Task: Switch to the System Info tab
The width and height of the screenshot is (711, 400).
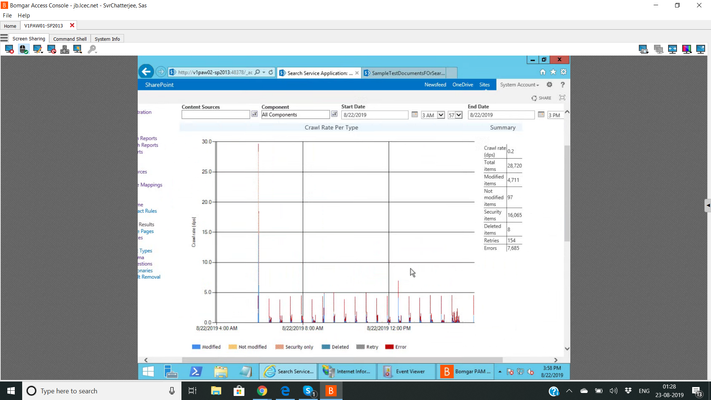Action: (x=107, y=39)
